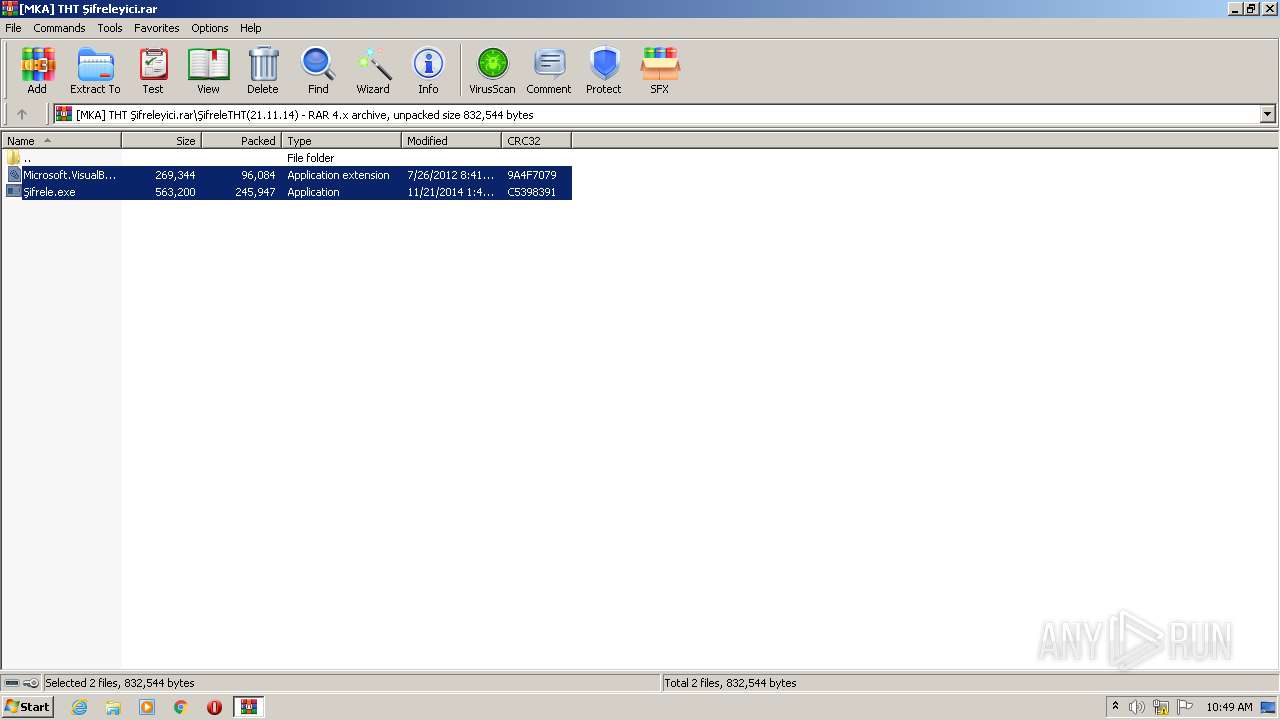The image size is (1280, 720).
Task: Click 'Total 2 files' status text
Action: click(731, 683)
